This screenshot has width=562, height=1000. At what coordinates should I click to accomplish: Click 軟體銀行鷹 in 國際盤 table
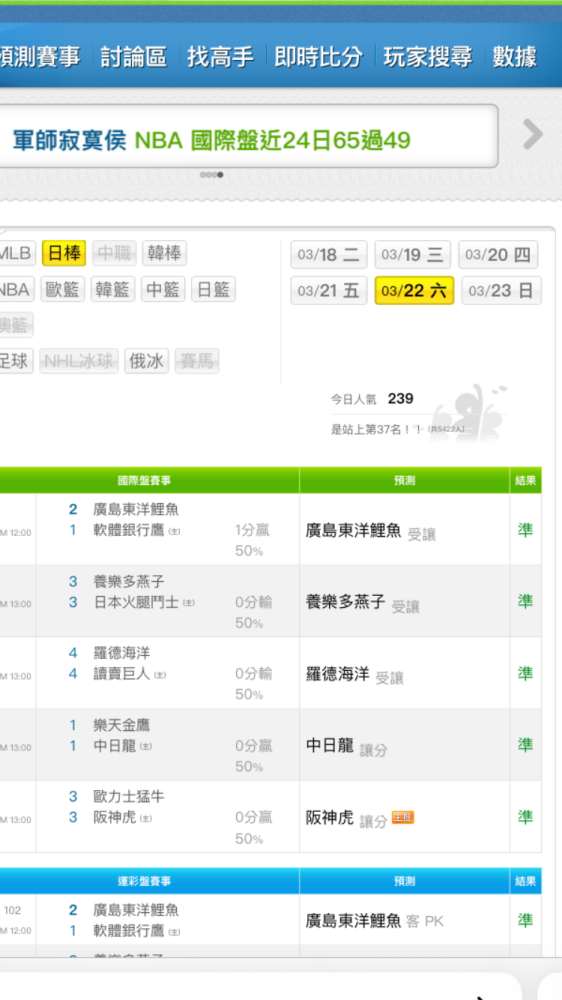pos(128,530)
